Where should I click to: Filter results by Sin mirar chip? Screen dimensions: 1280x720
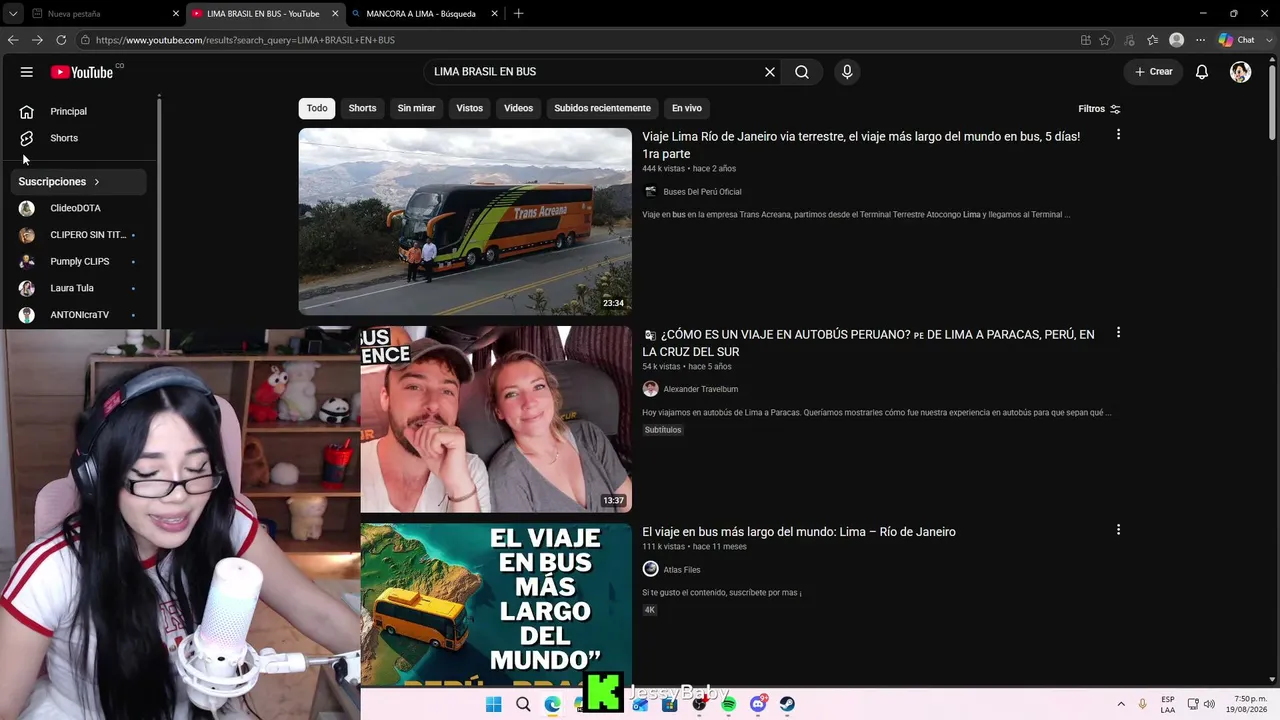pos(416,108)
